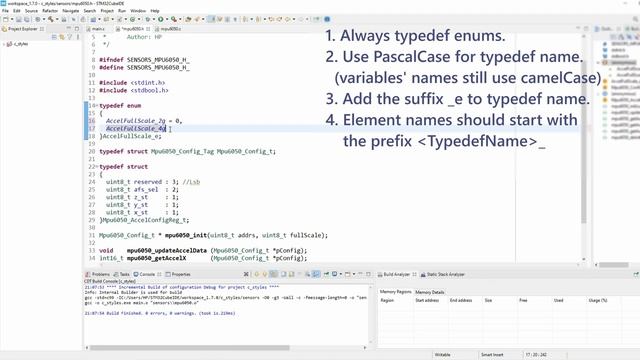Viewport: 640px width, 360px height.
Task: Maximize the Project Explorer panel
Action: click(x=77, y=29)
